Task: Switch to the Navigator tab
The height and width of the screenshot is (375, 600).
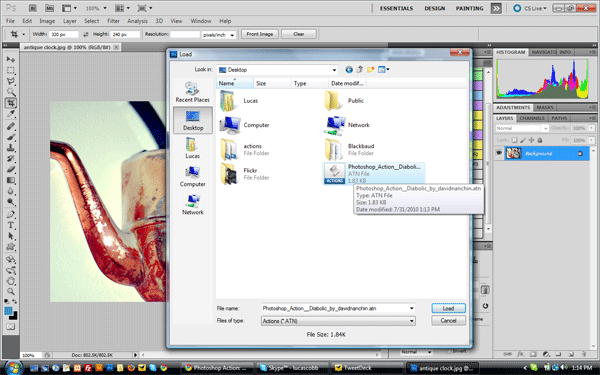Action: pyautogui.click(x=544, y=52)
